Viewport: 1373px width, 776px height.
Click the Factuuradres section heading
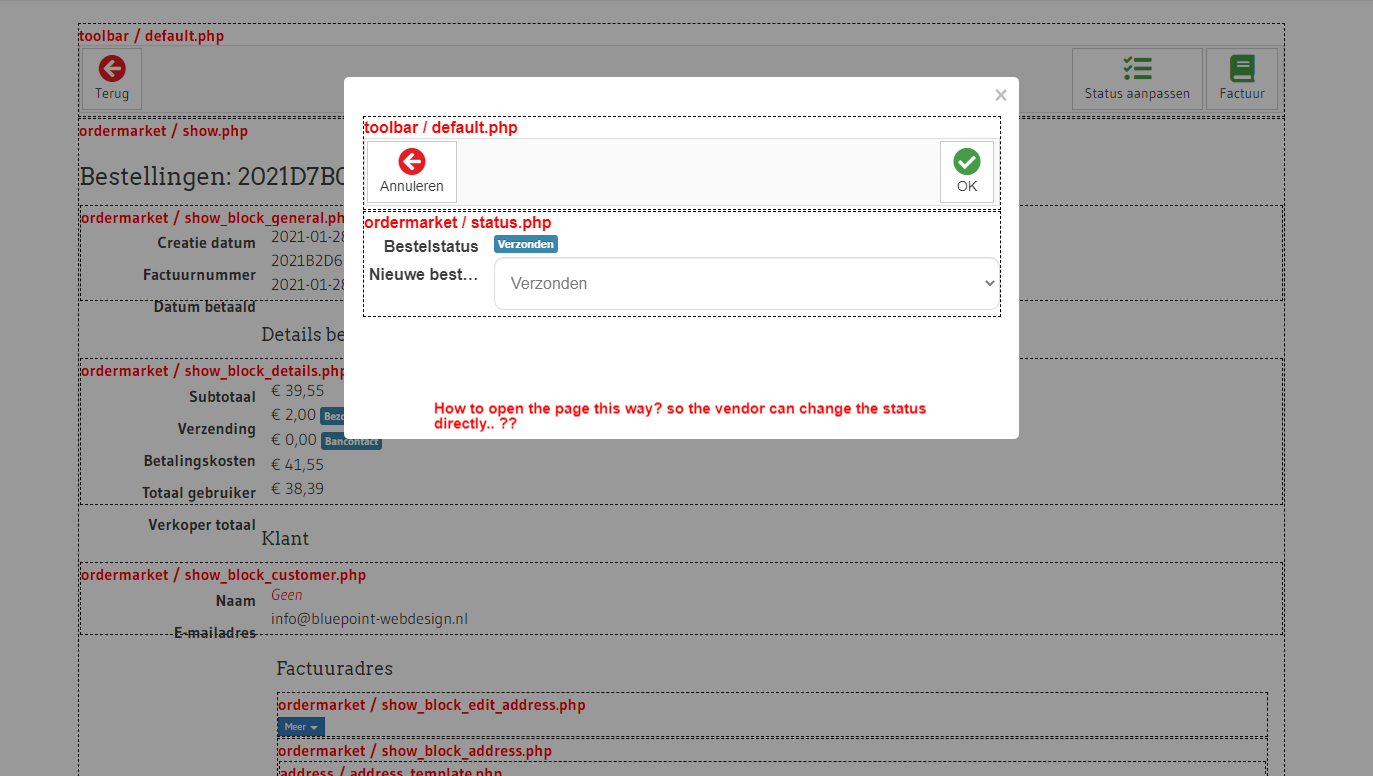(x=334, y=668)
